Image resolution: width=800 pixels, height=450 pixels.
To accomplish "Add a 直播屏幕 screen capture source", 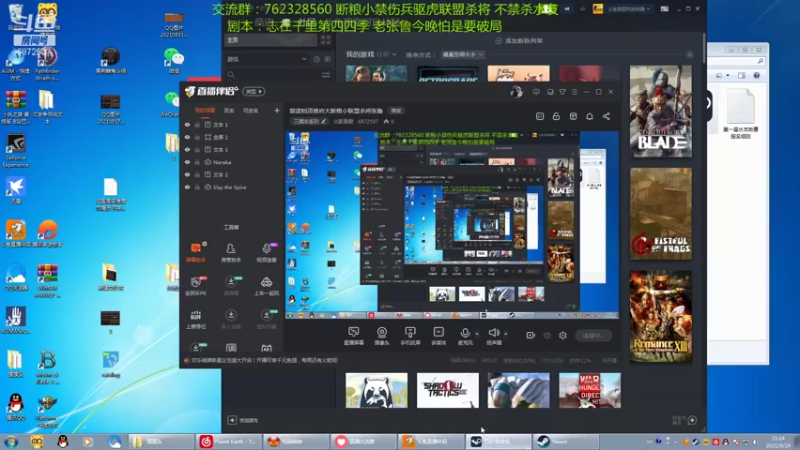I will tap(354, 336).
